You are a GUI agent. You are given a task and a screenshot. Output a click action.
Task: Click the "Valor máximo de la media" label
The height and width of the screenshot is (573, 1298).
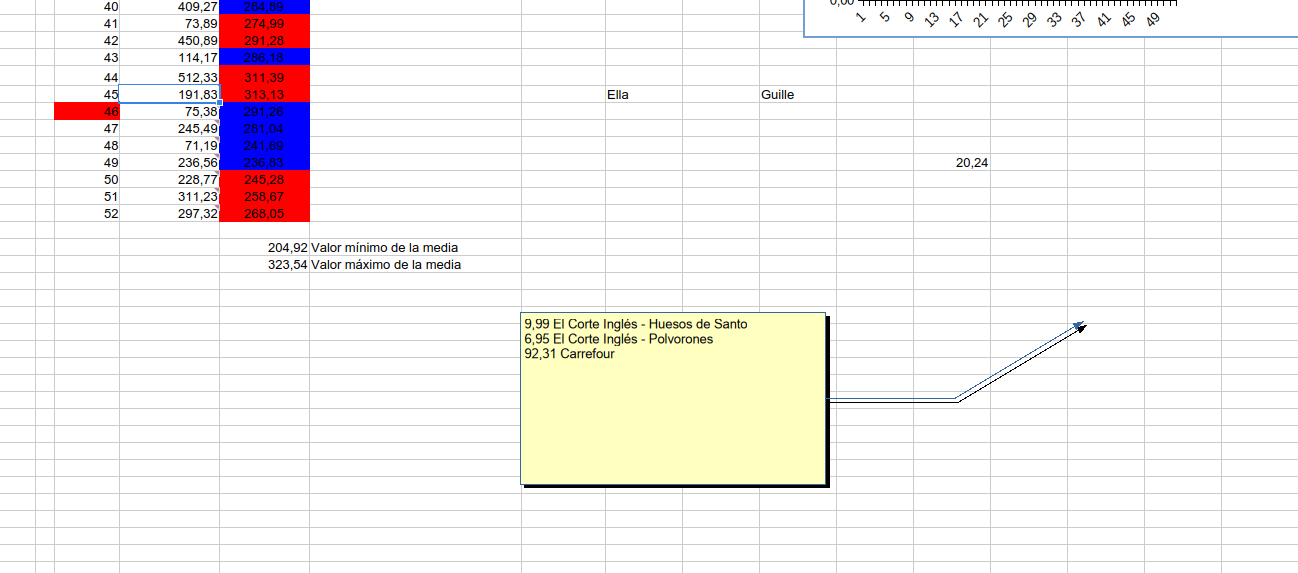click(x=386, y=265)
